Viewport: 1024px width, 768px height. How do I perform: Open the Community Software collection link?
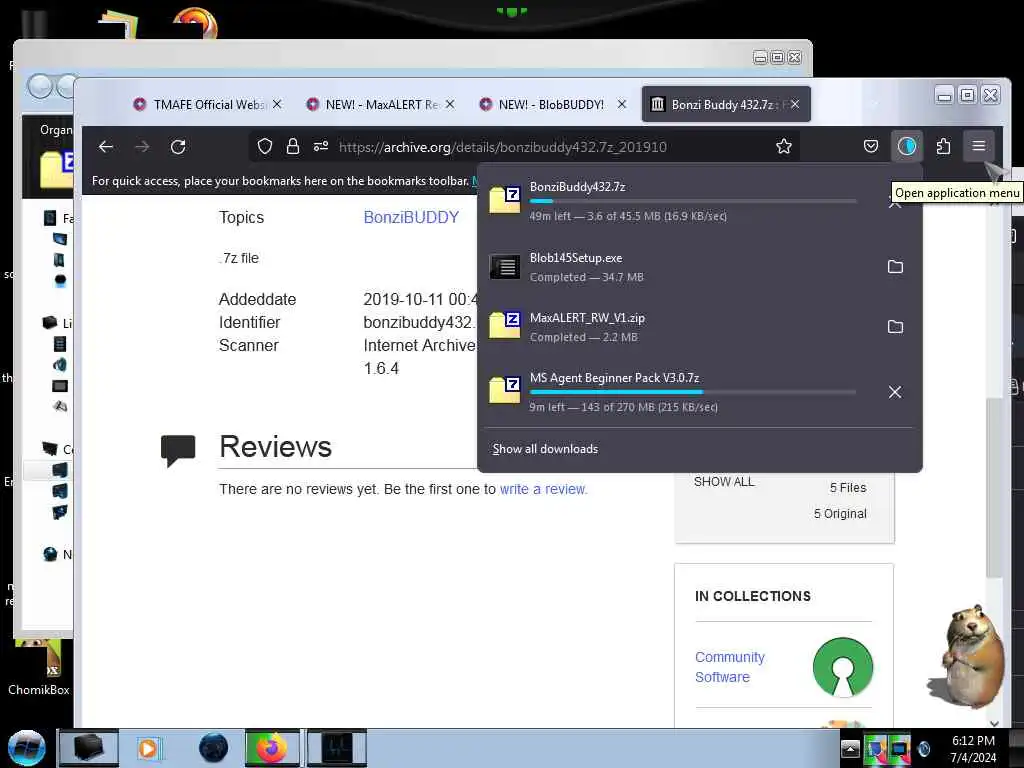pos(729,667)
